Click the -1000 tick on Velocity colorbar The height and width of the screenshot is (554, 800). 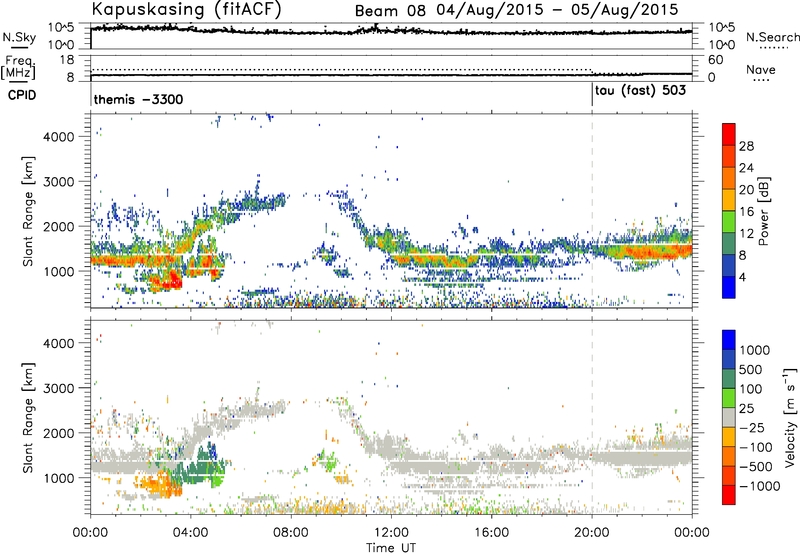[x=759, y=486]
